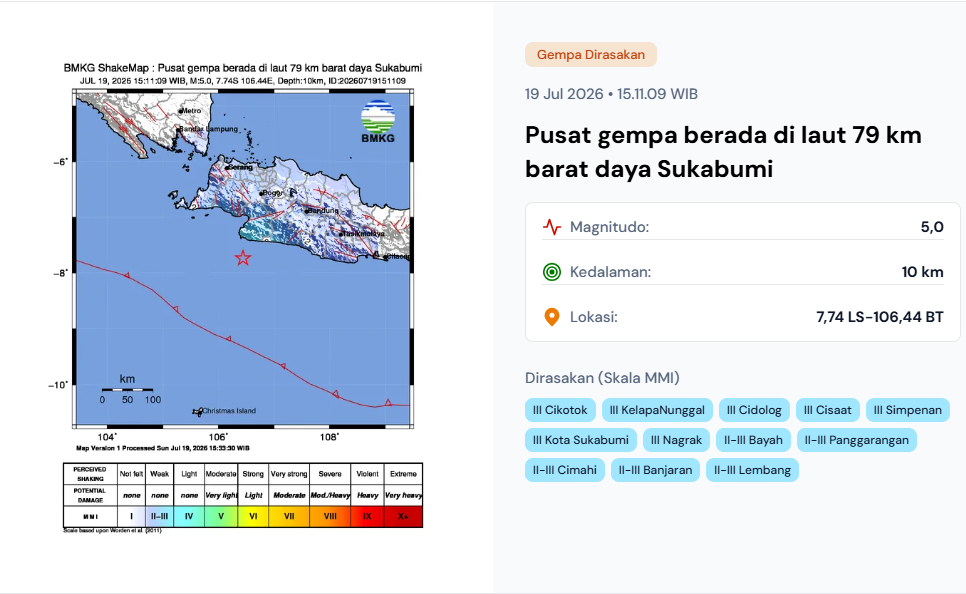The image size is (966, 594).
Task: Click the MMI VI yellow legend cell
Action: [x=253, y=516]
